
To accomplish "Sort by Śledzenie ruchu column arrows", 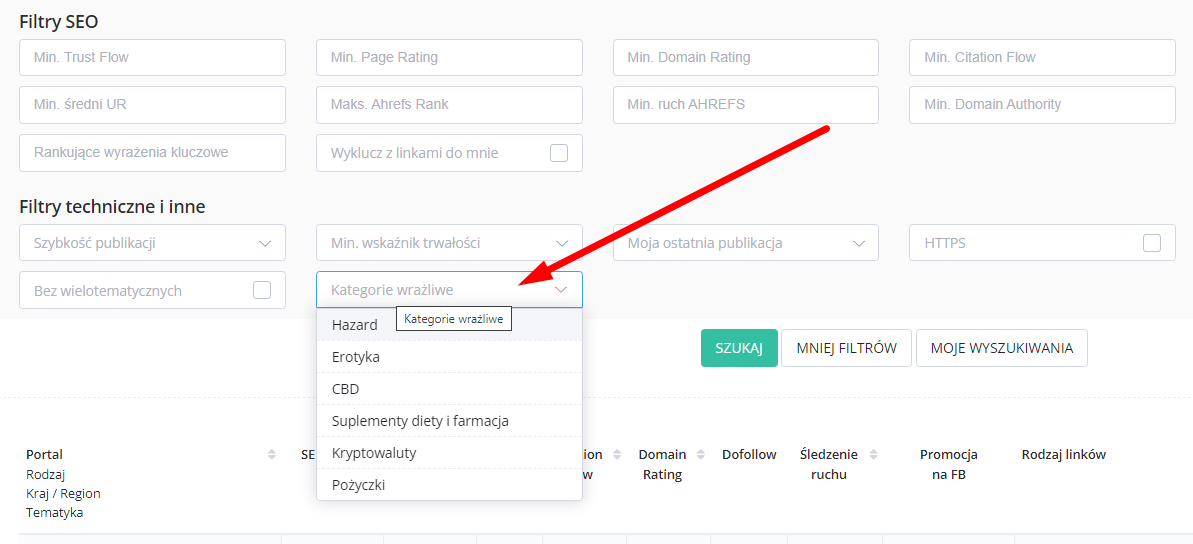I will [x=873, y=454].
